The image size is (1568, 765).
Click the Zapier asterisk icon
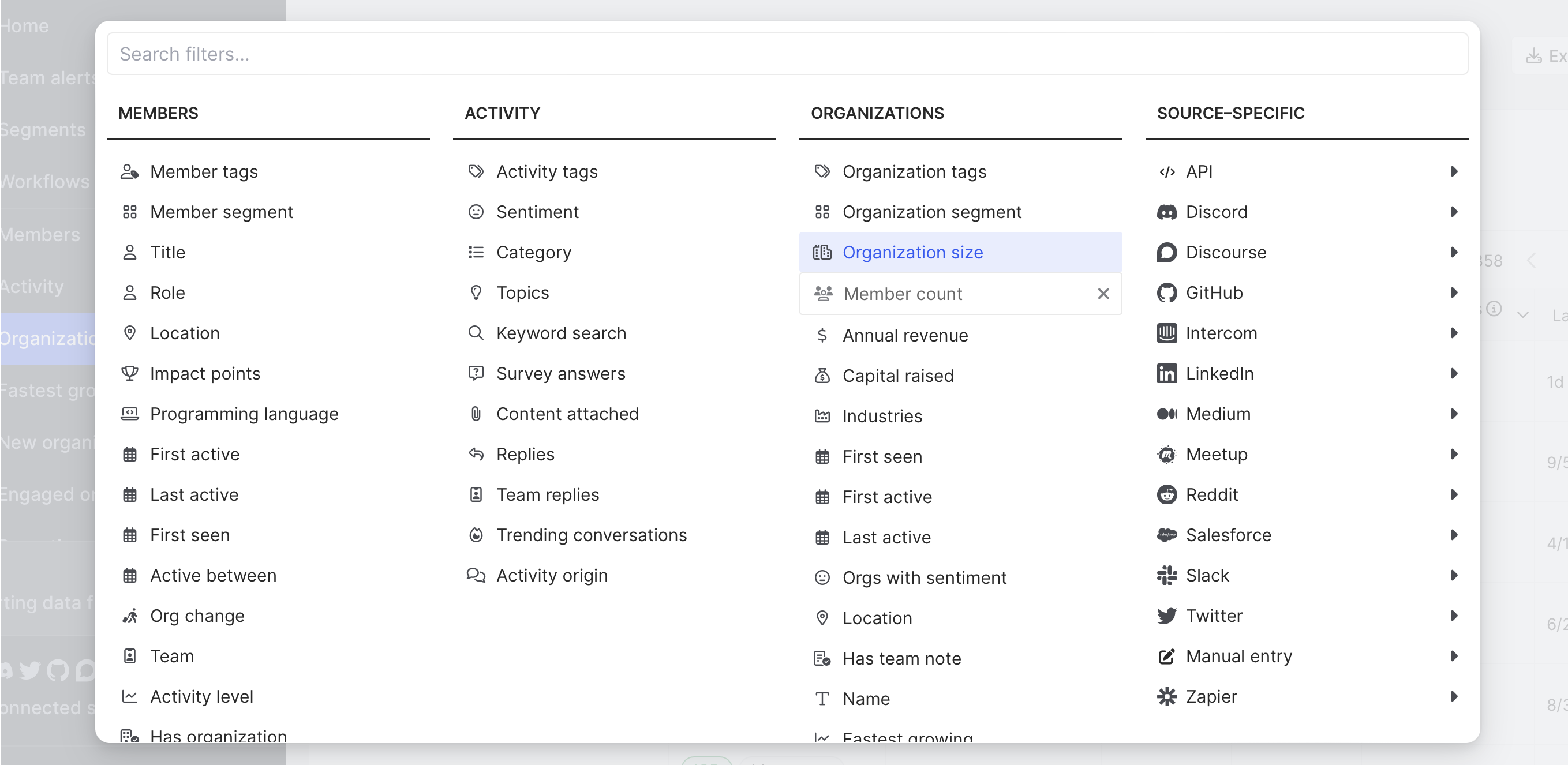tap(1166, 696)
